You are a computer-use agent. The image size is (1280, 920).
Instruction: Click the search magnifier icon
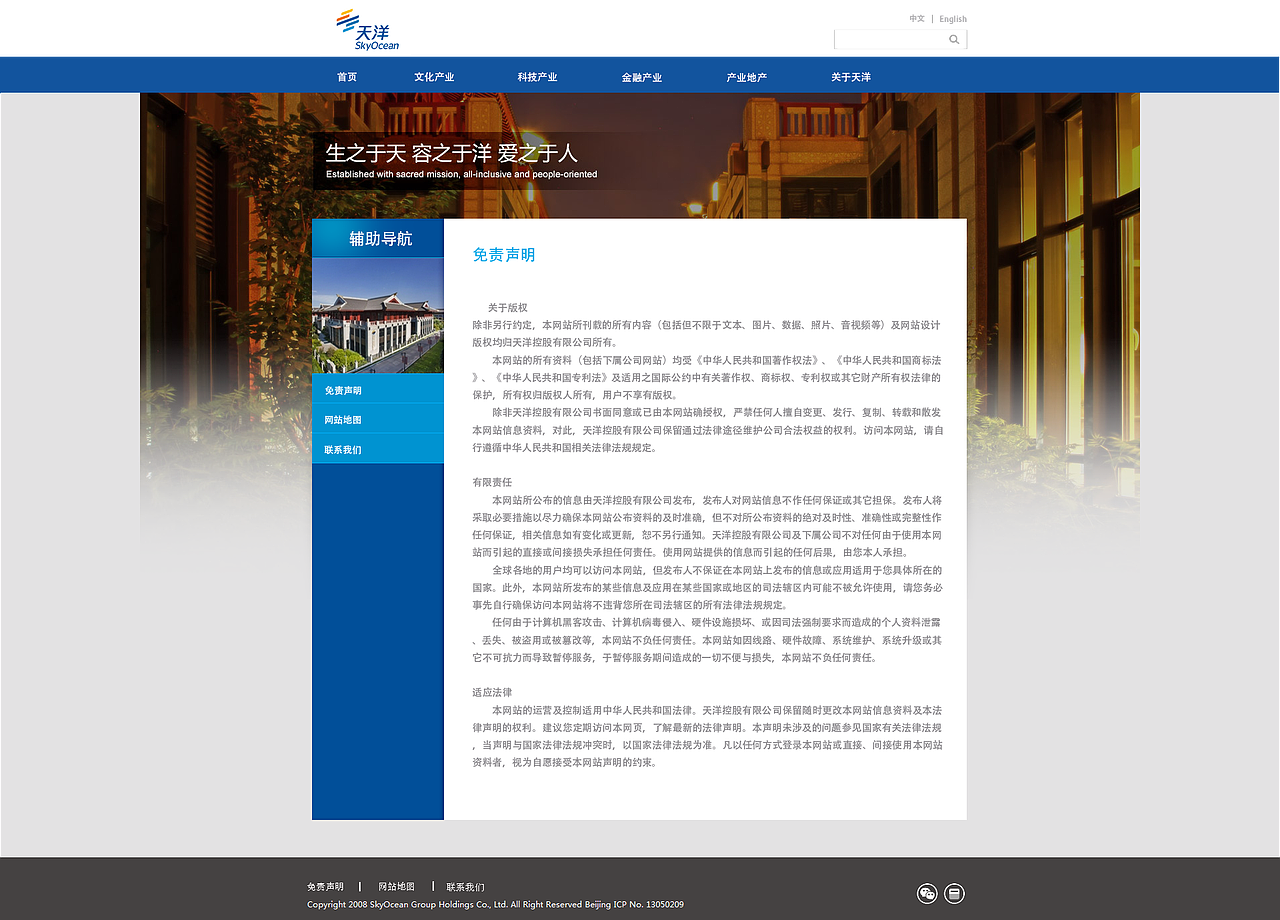point(954,40)
